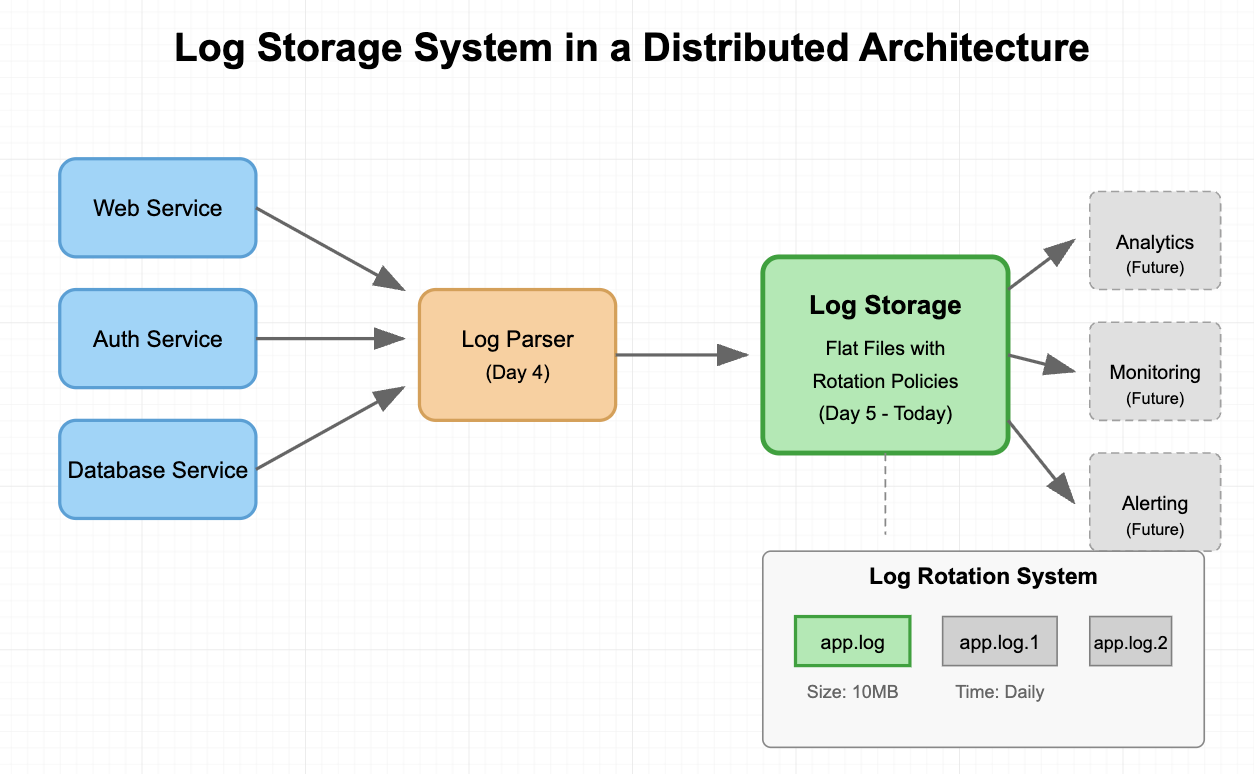Open the Time: Daily rotation option
Image resolution: width=1254 pixels, height=774 pixels.
click(x=999, y=691)
